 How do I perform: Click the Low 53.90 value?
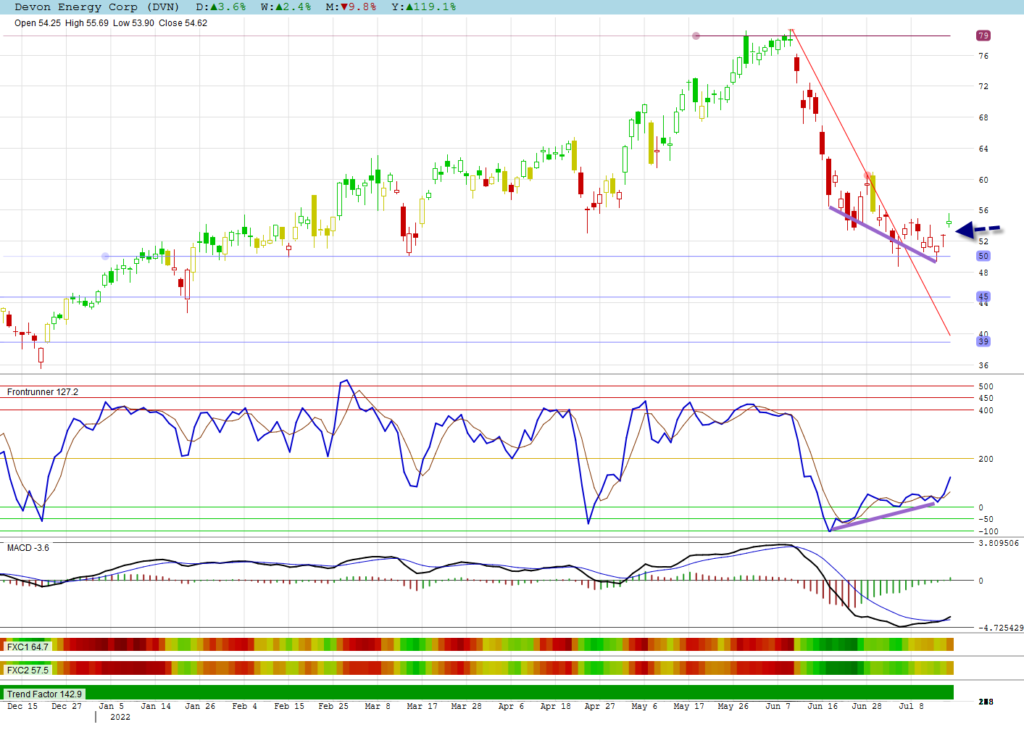coord(133,23)
